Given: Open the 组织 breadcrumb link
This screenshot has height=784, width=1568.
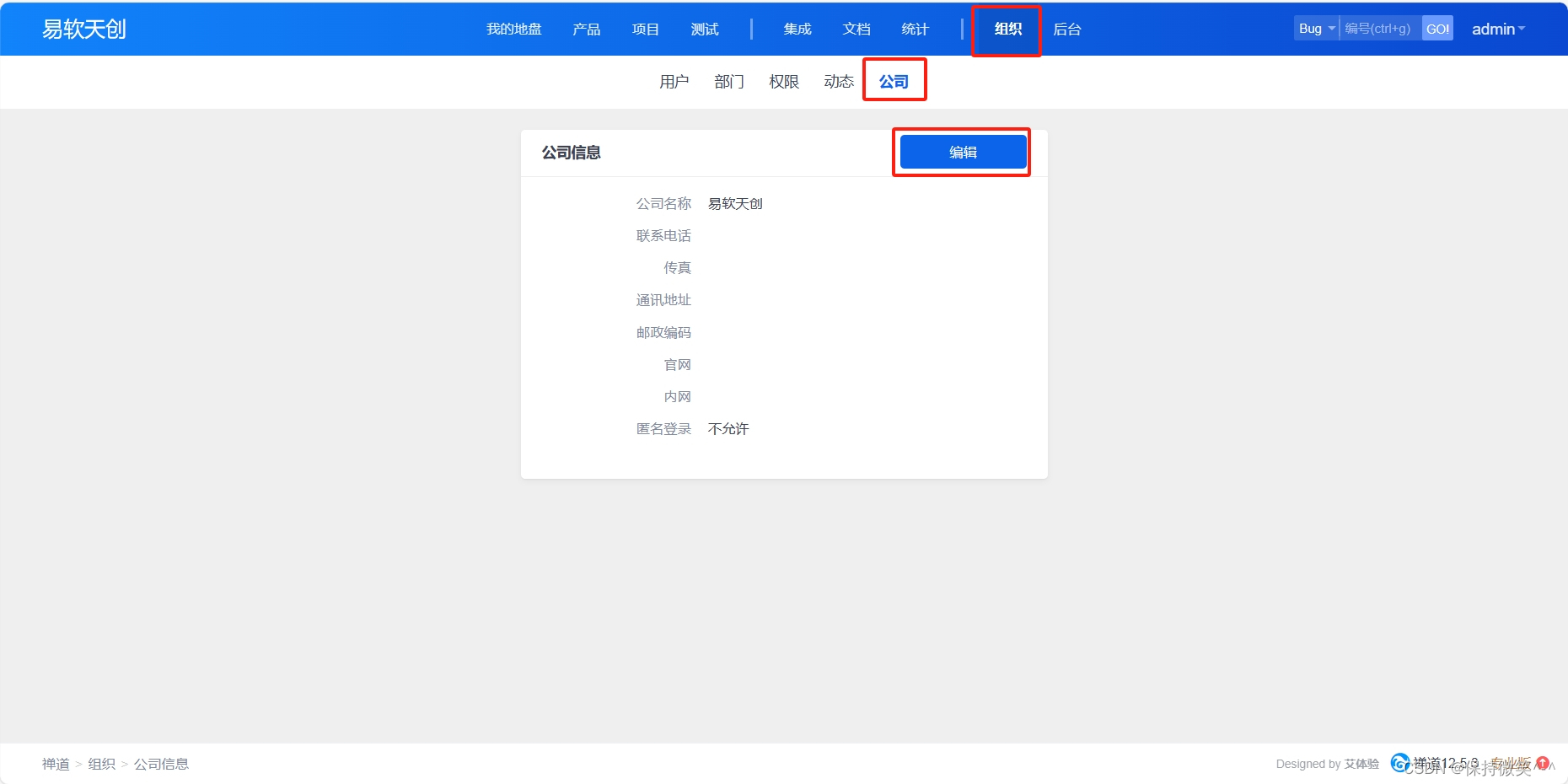Looking at the screenshot, I should (x=101, y=764).
